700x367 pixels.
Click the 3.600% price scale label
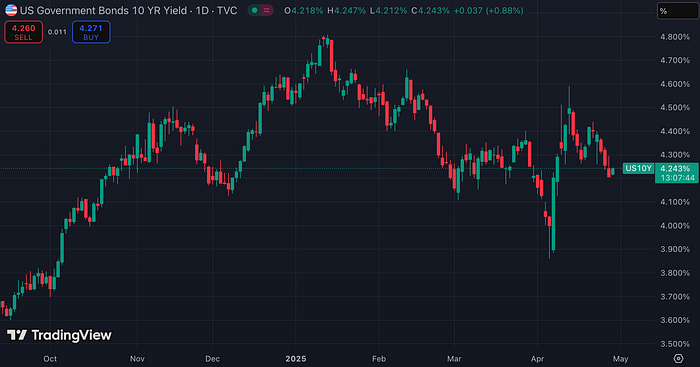pyautogui.click(x=675, y=320)
